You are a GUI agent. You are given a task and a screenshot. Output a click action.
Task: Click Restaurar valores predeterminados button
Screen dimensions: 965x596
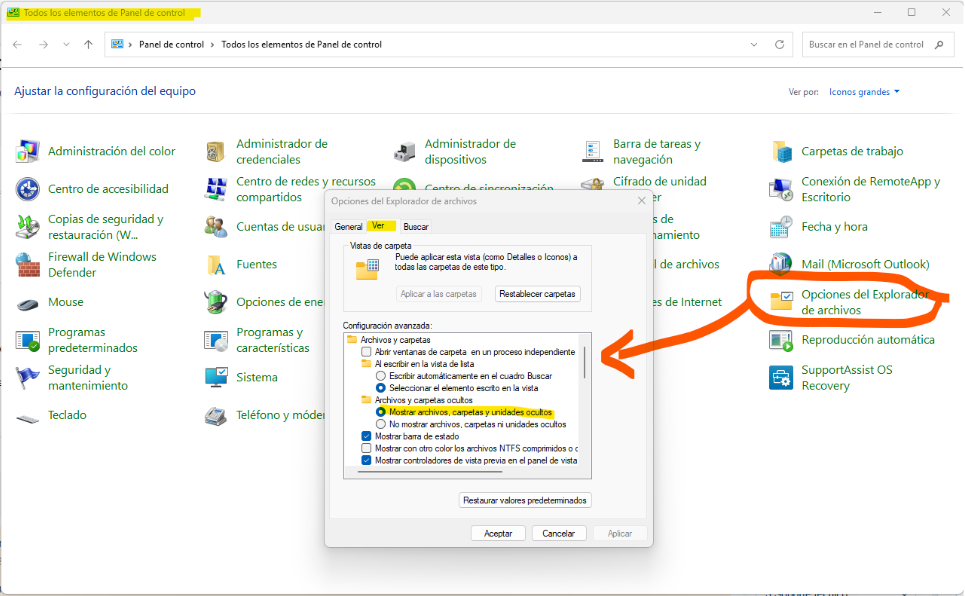pyautogui.click(x=525, y=501)
